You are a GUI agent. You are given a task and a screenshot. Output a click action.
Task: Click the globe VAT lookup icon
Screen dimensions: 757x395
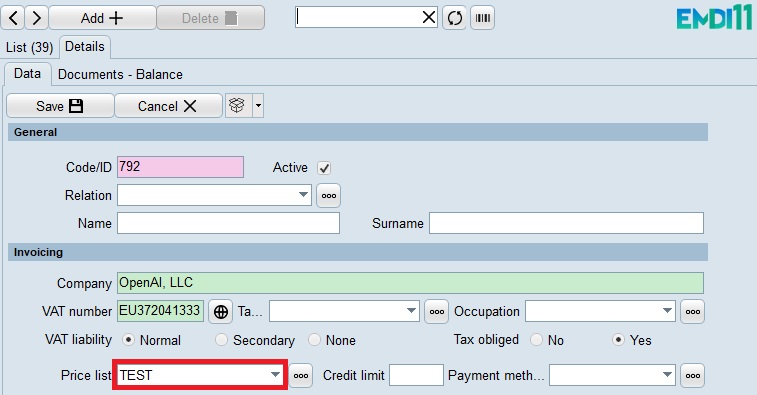coord(221,311)
